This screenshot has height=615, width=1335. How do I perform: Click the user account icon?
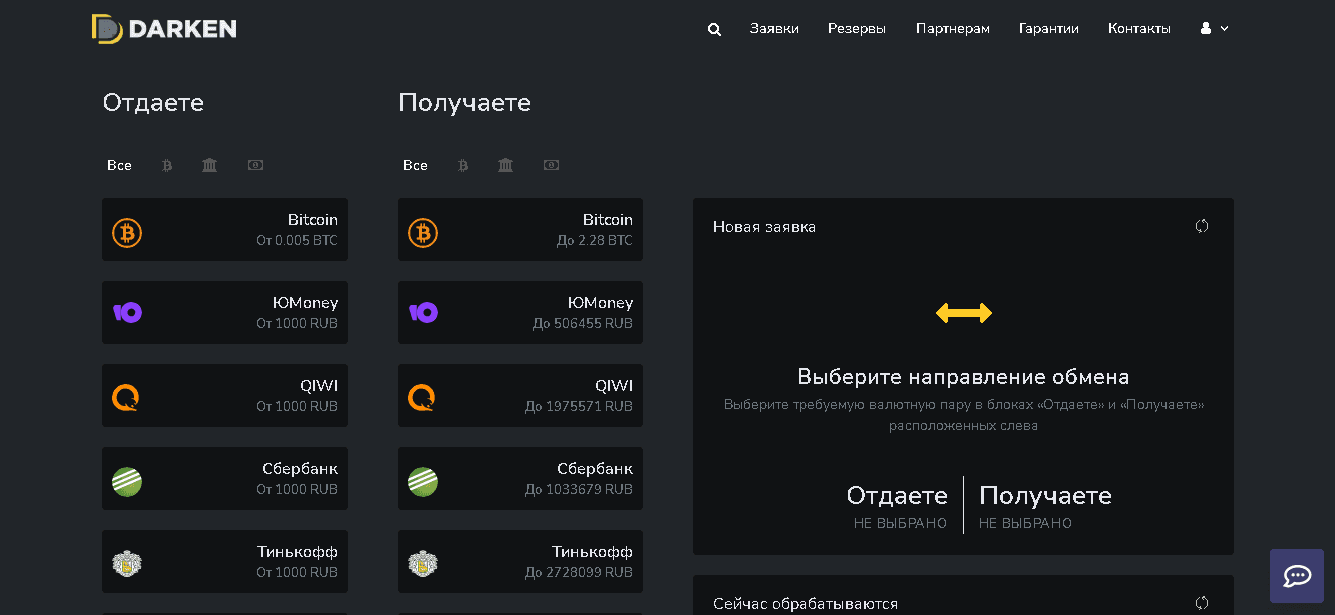(1205, 28)
